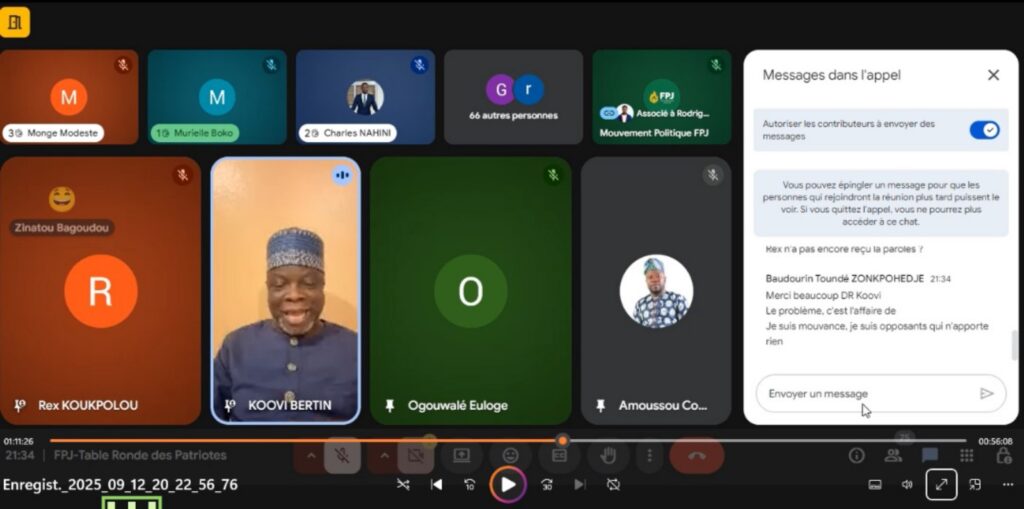Toggle the repeat playback icon

613,485
